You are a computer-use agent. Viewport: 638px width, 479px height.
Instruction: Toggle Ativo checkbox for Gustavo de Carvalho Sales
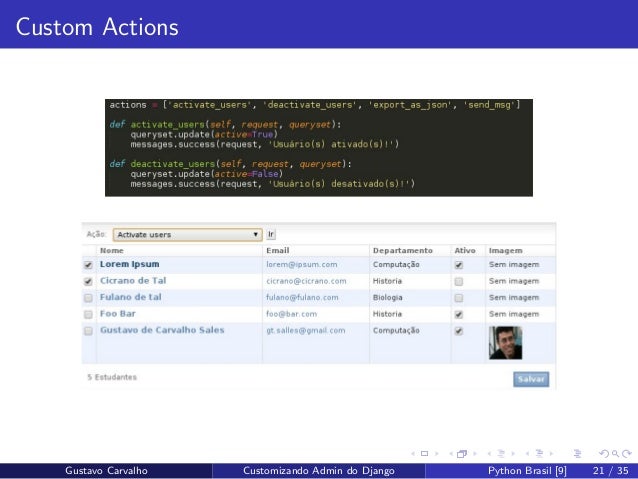(x=459, y=331)
